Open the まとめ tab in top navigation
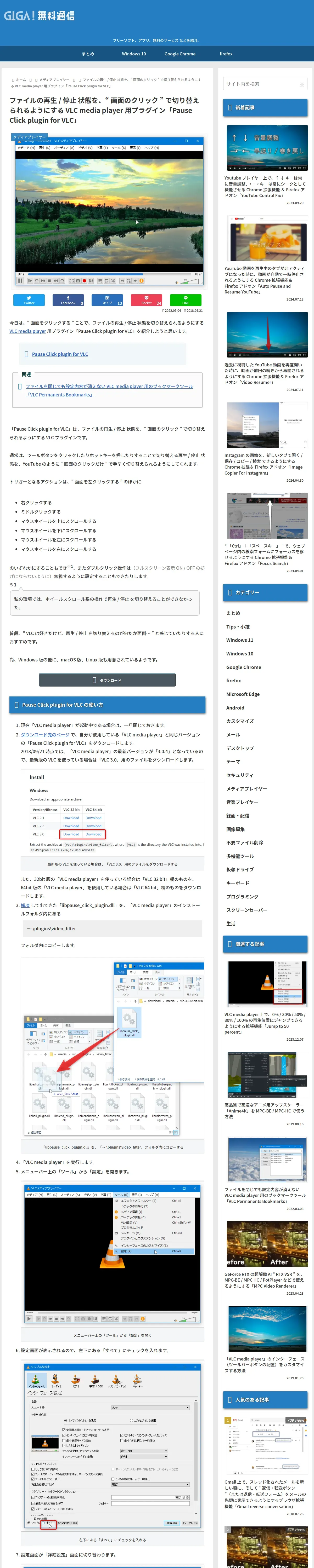Image resolution: width=314 pixels, height=1568 pixels. pyautogui.click(x=88, y=54)
